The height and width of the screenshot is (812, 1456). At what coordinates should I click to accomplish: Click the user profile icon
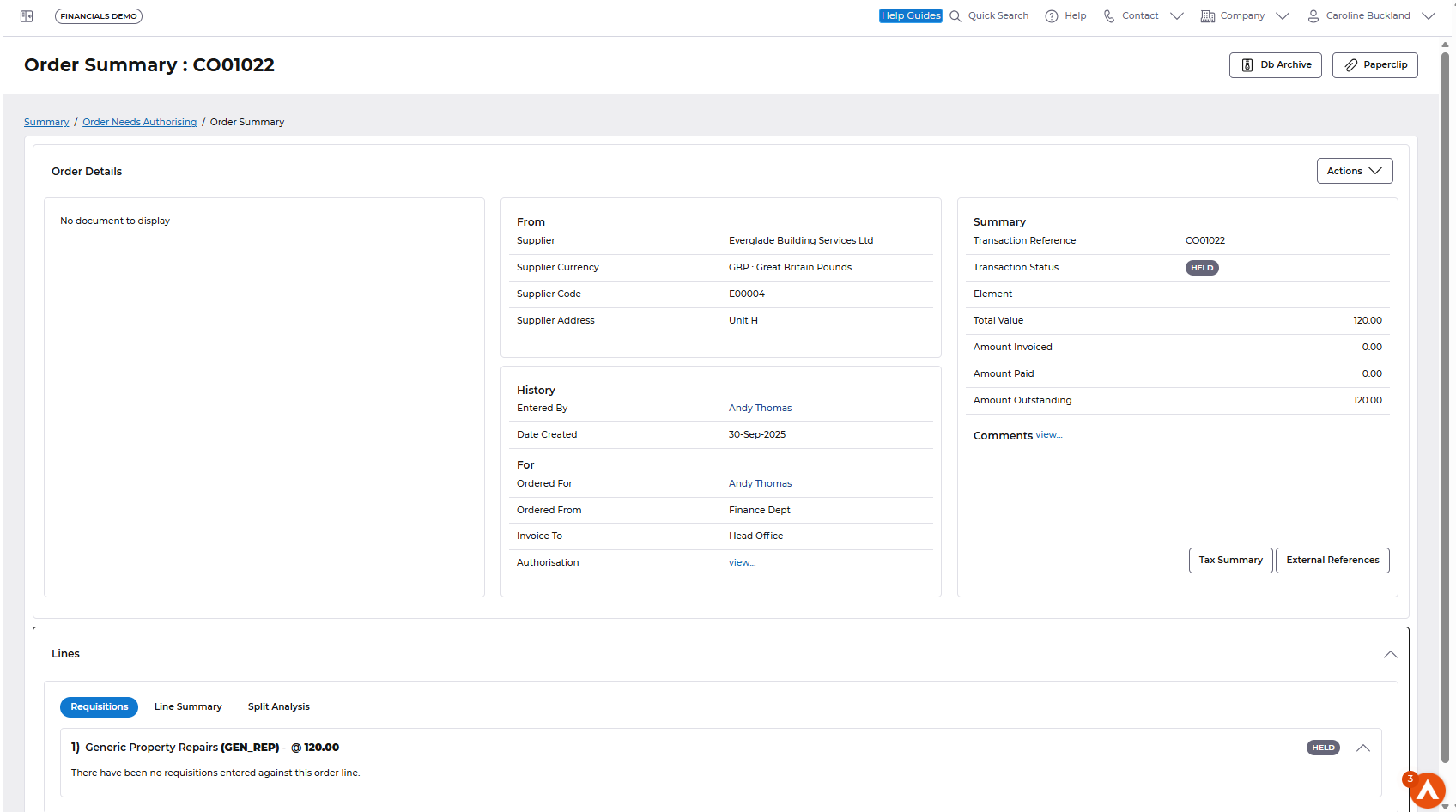pos(1313,16)
